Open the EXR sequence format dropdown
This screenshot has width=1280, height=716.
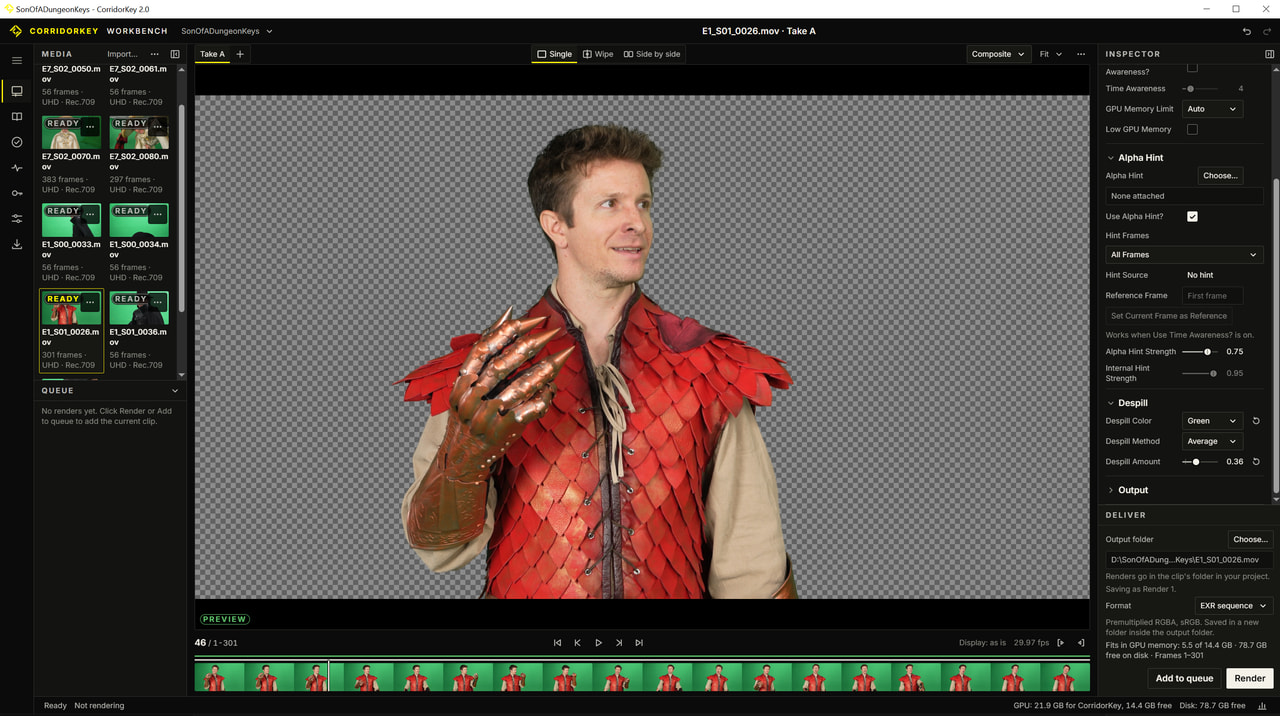pos(1233,606)
